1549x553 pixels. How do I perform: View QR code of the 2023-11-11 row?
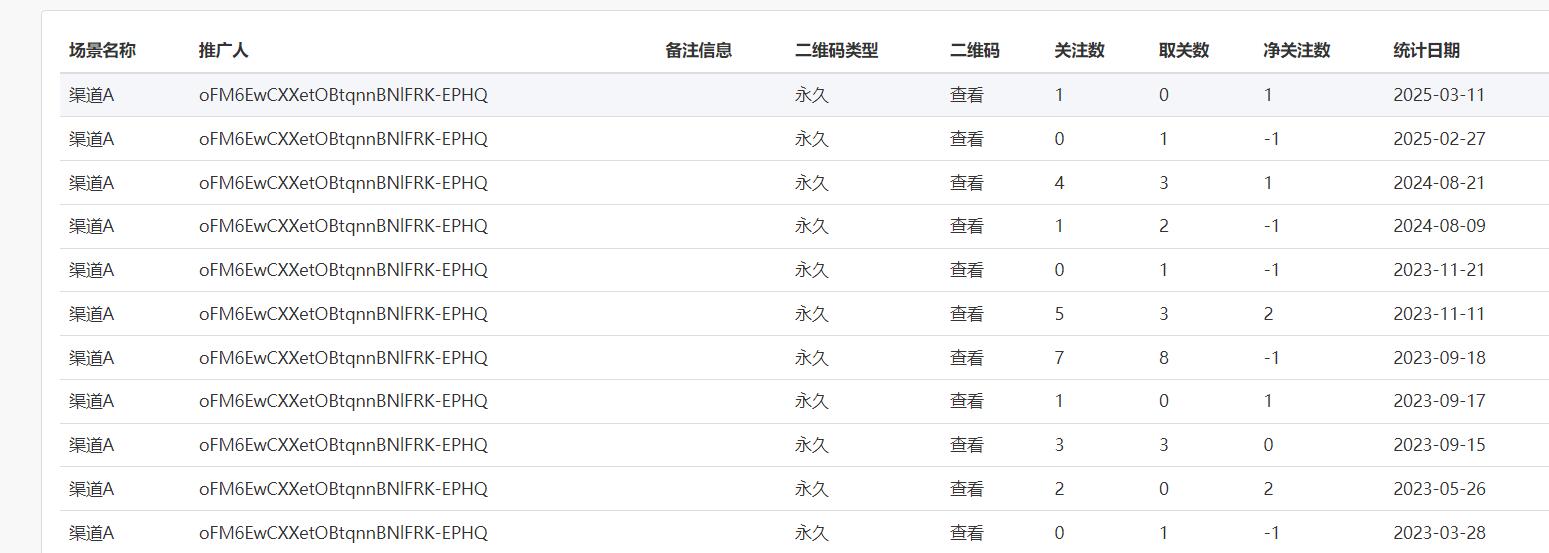coord(966,314)
